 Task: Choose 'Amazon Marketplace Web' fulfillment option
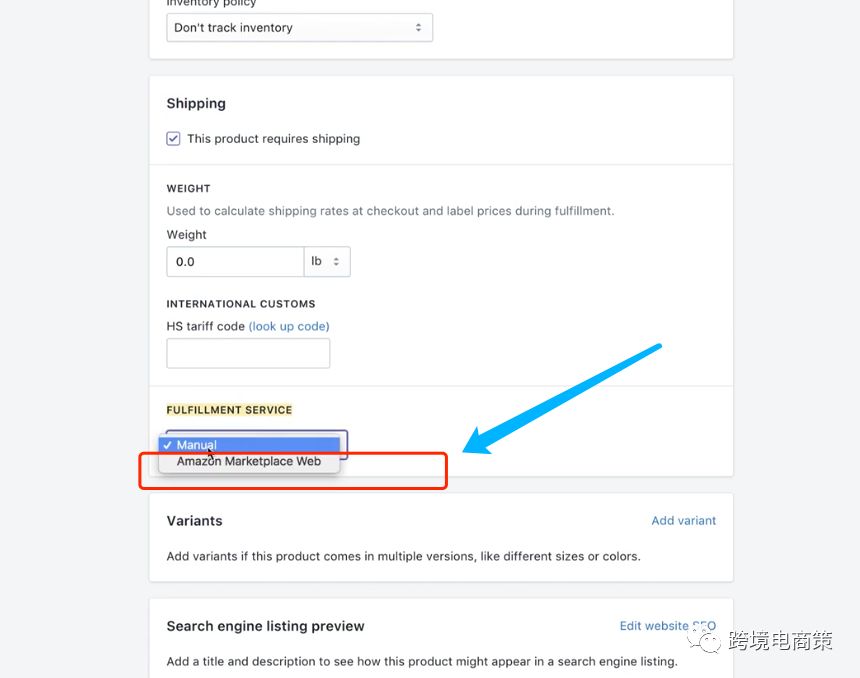249,462
